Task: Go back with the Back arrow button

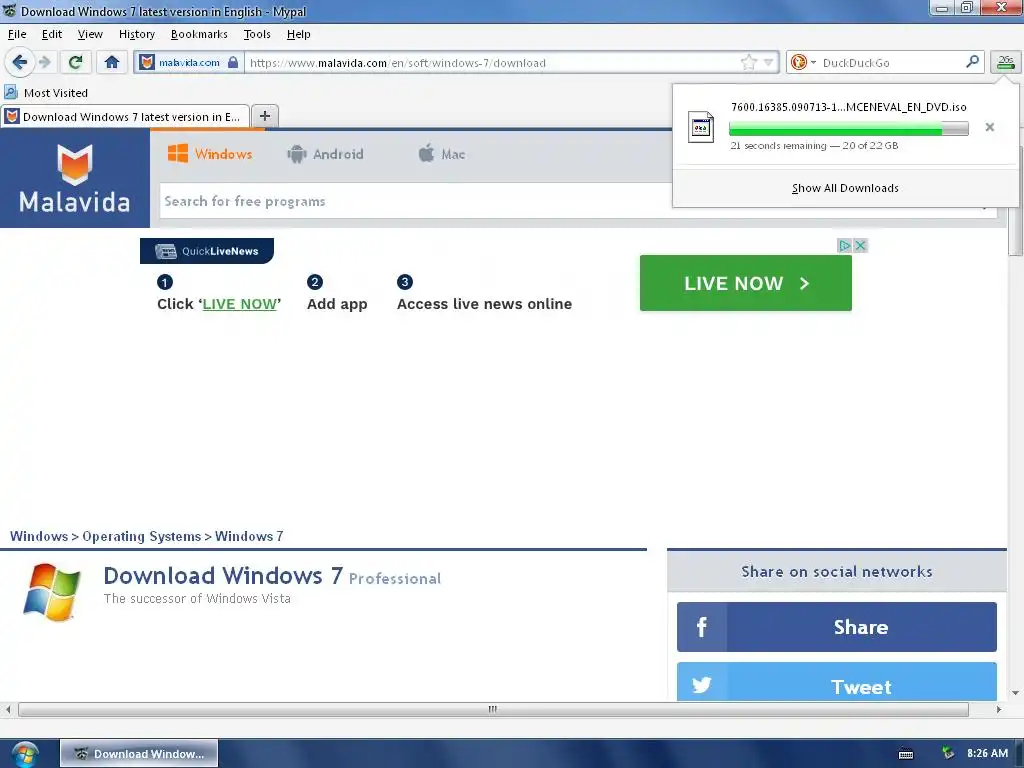Action: [19, 63]
